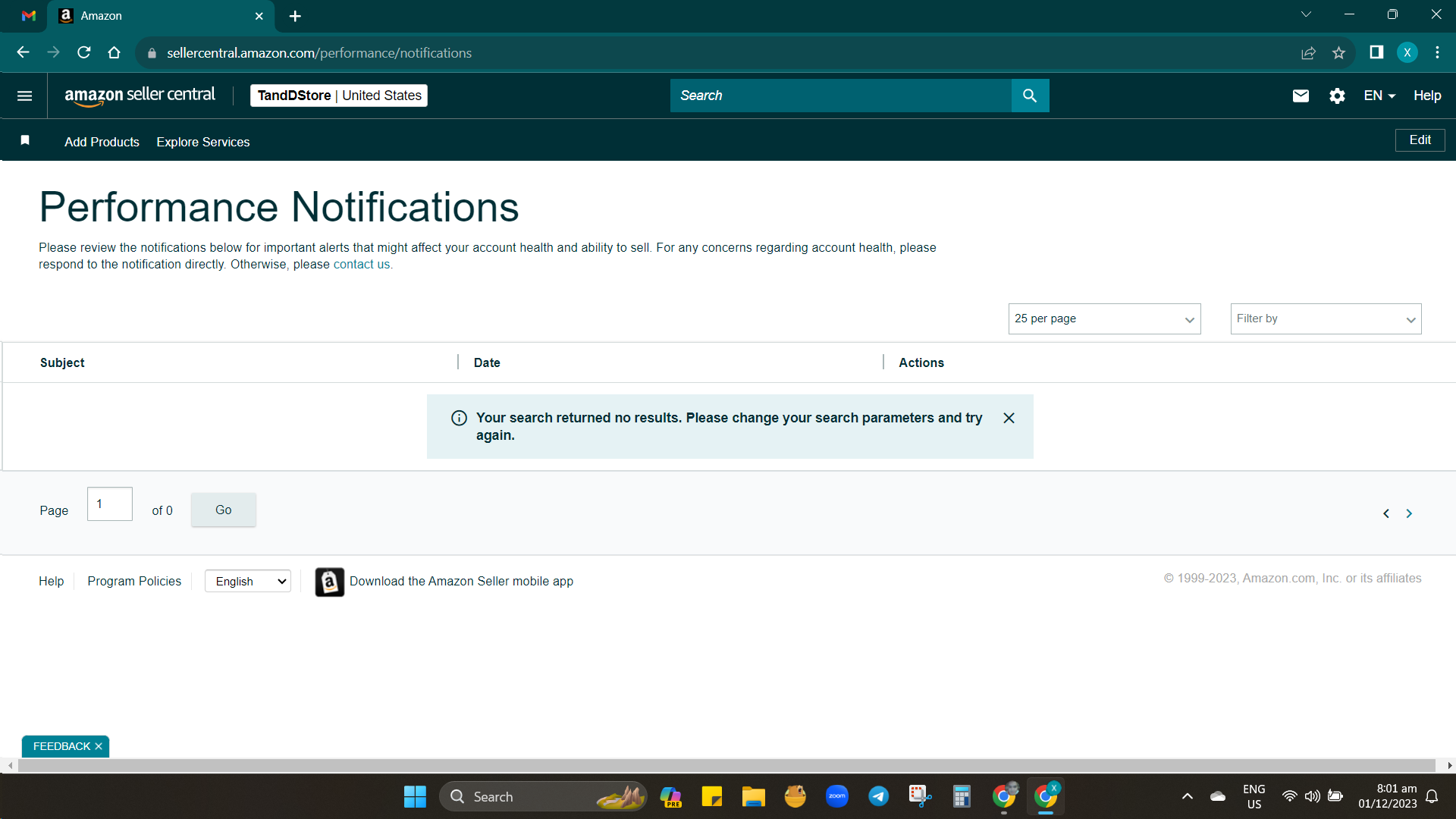Edit the favorites bar
This screenshot has height=819, width=1456.
click(x=1420, y=140)
